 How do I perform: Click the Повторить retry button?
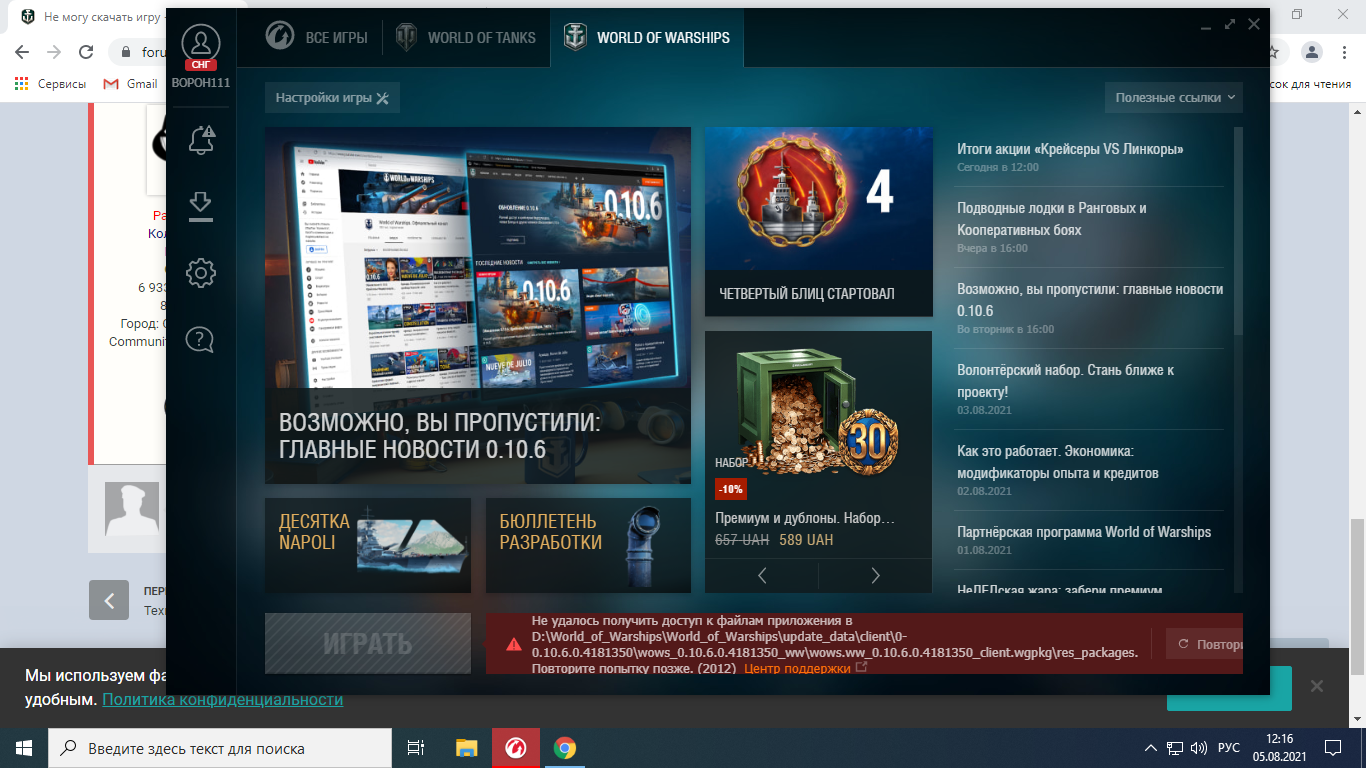(1204, 644)
